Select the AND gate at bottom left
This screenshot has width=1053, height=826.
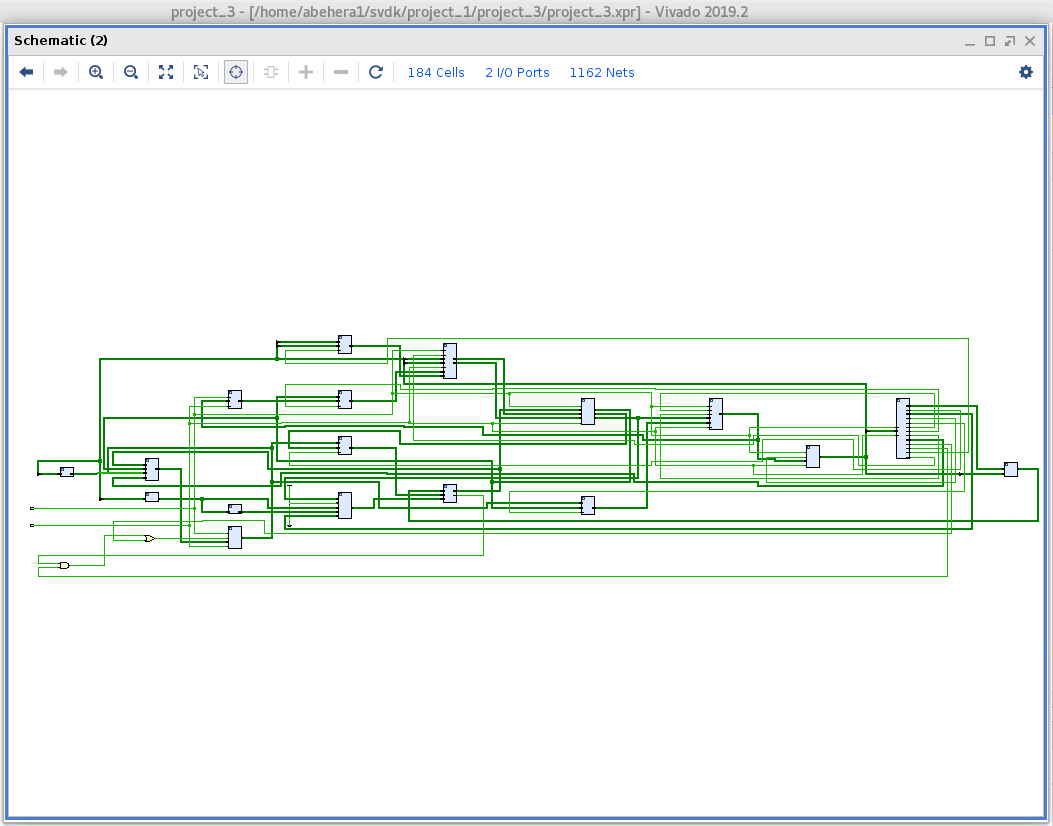pos(64,566)
